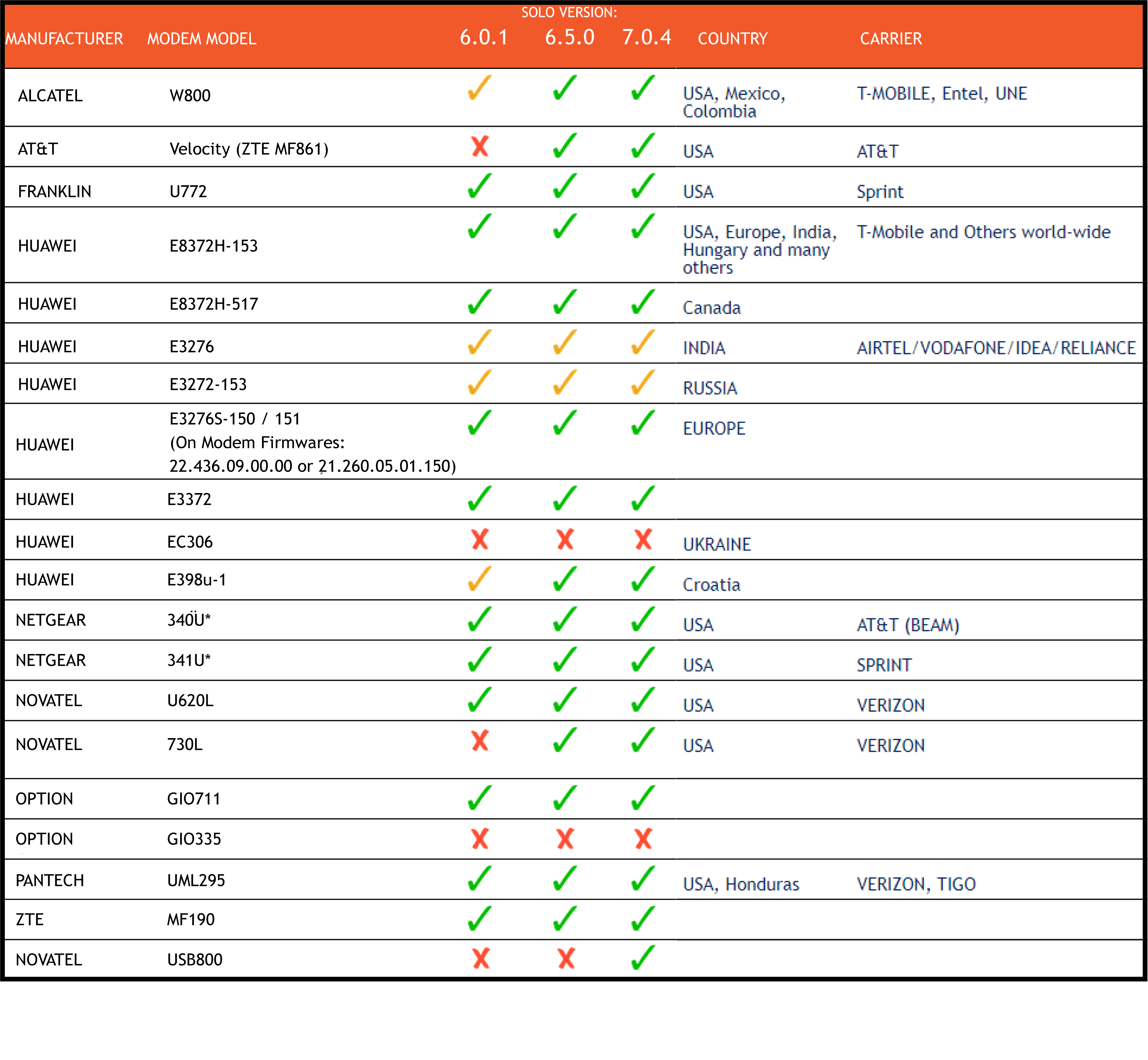This screenshot has width=1148, height=1060.
Task: Select the Velocity (ZTE MF861) model cell
Action: pyautogui.click(x=249, y=149)
